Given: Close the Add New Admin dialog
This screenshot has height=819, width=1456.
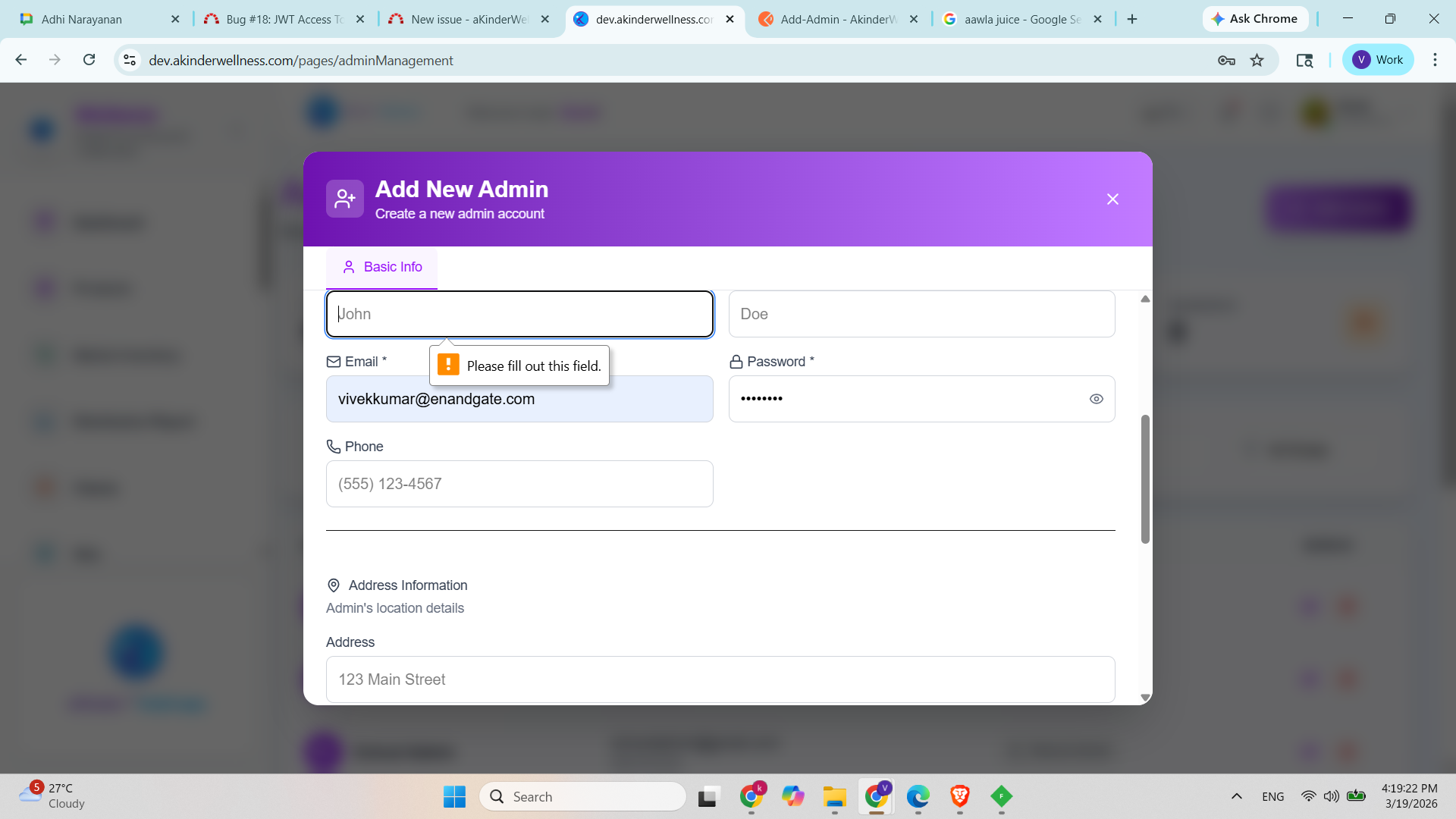Looking at the screenshot, I should click(x=1112, y=199).
